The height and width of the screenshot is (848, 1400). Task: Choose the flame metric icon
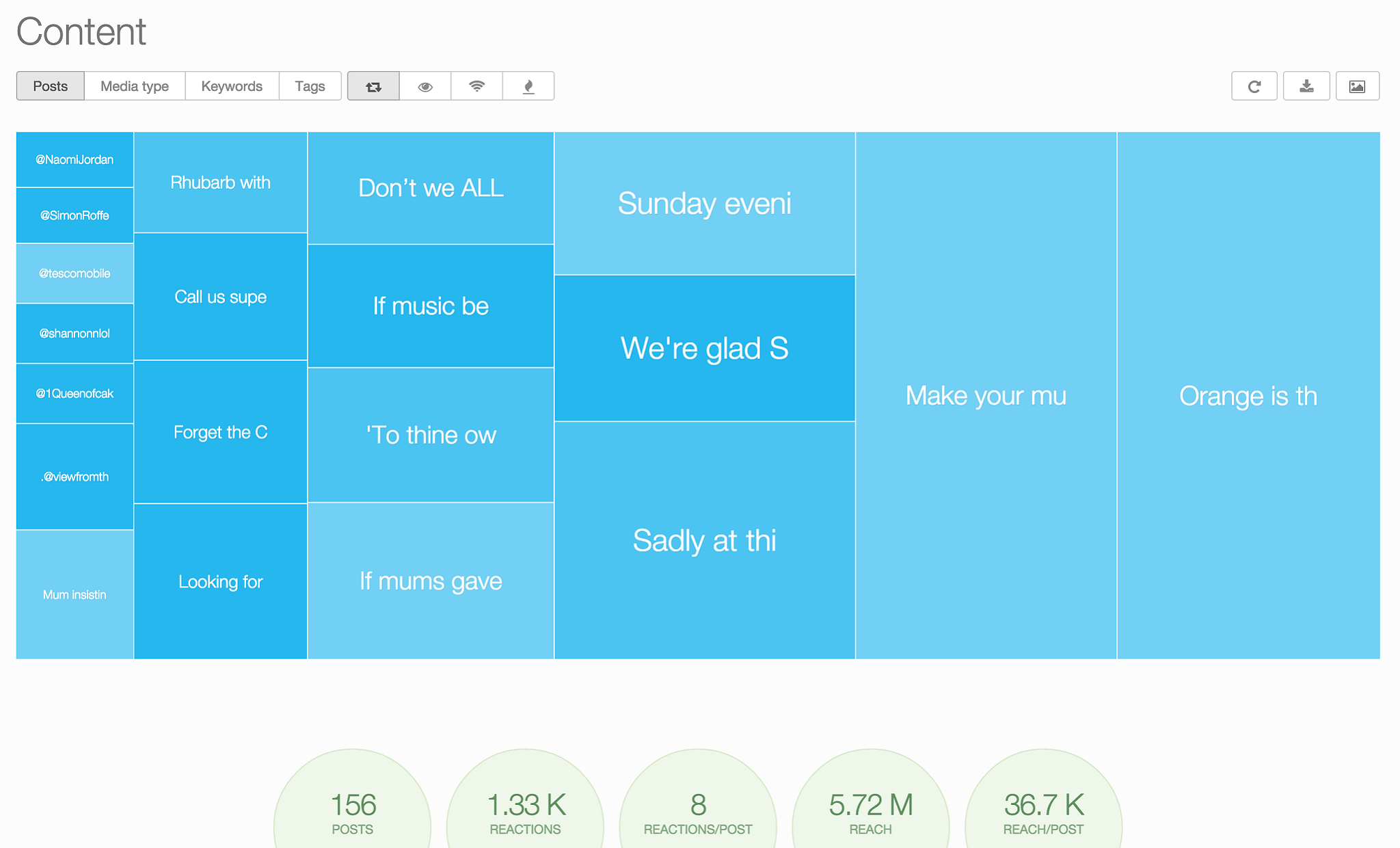click(x=528, y=86)
